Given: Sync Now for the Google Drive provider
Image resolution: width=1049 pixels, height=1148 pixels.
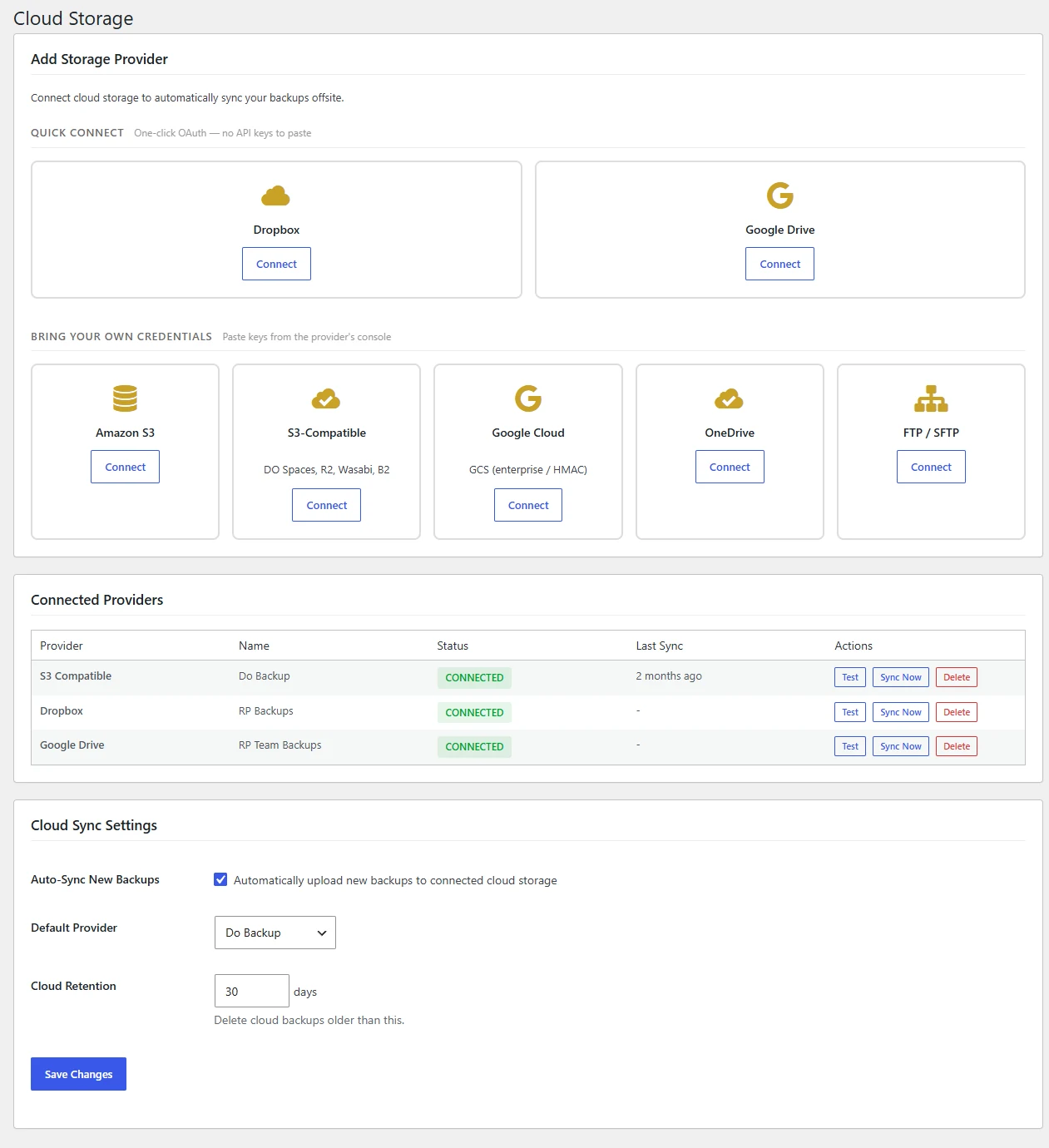Looking at the screenshot, I should click(901, 746).
